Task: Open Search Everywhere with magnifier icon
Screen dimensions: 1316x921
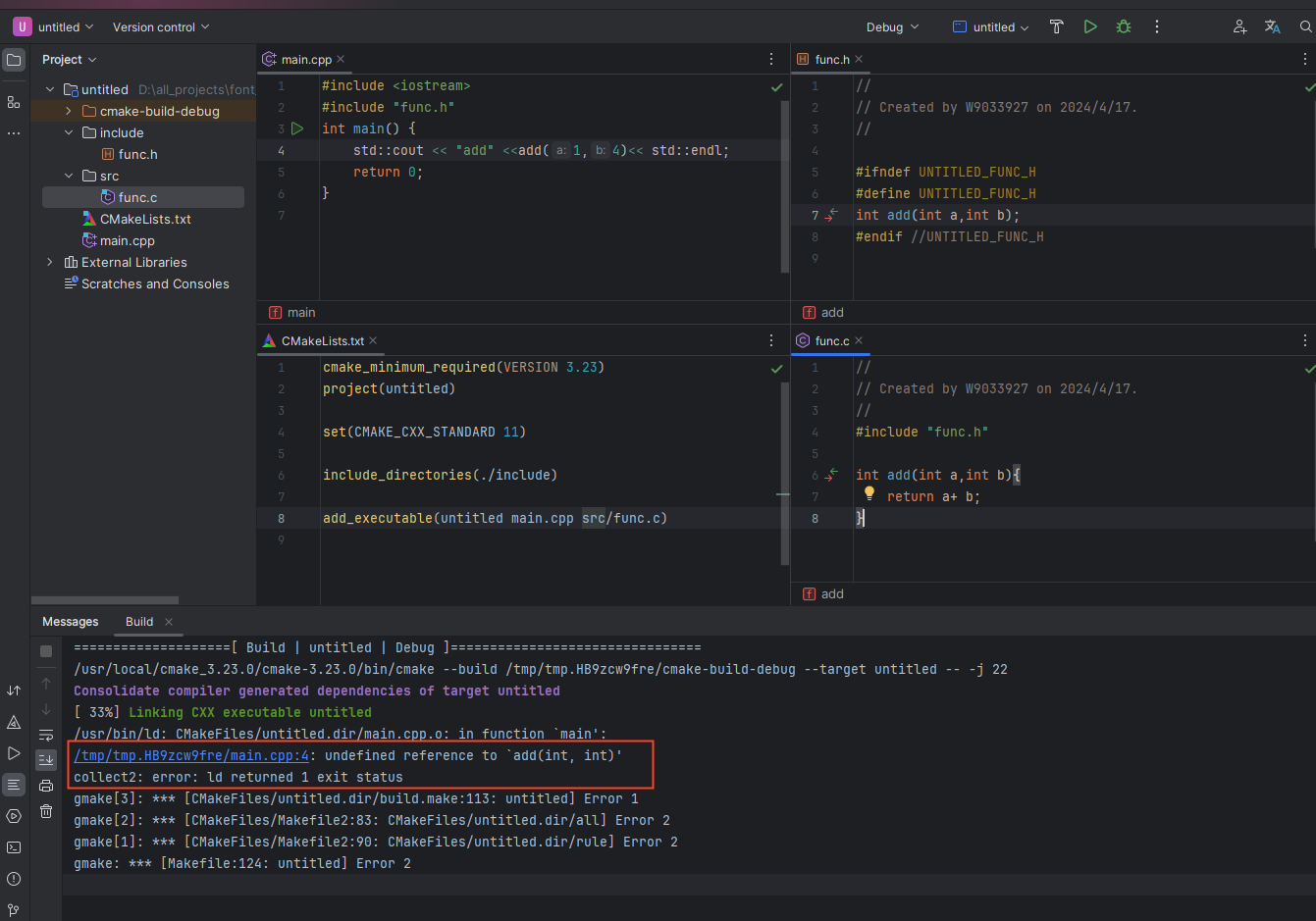Action: (x=1306, y=26)
